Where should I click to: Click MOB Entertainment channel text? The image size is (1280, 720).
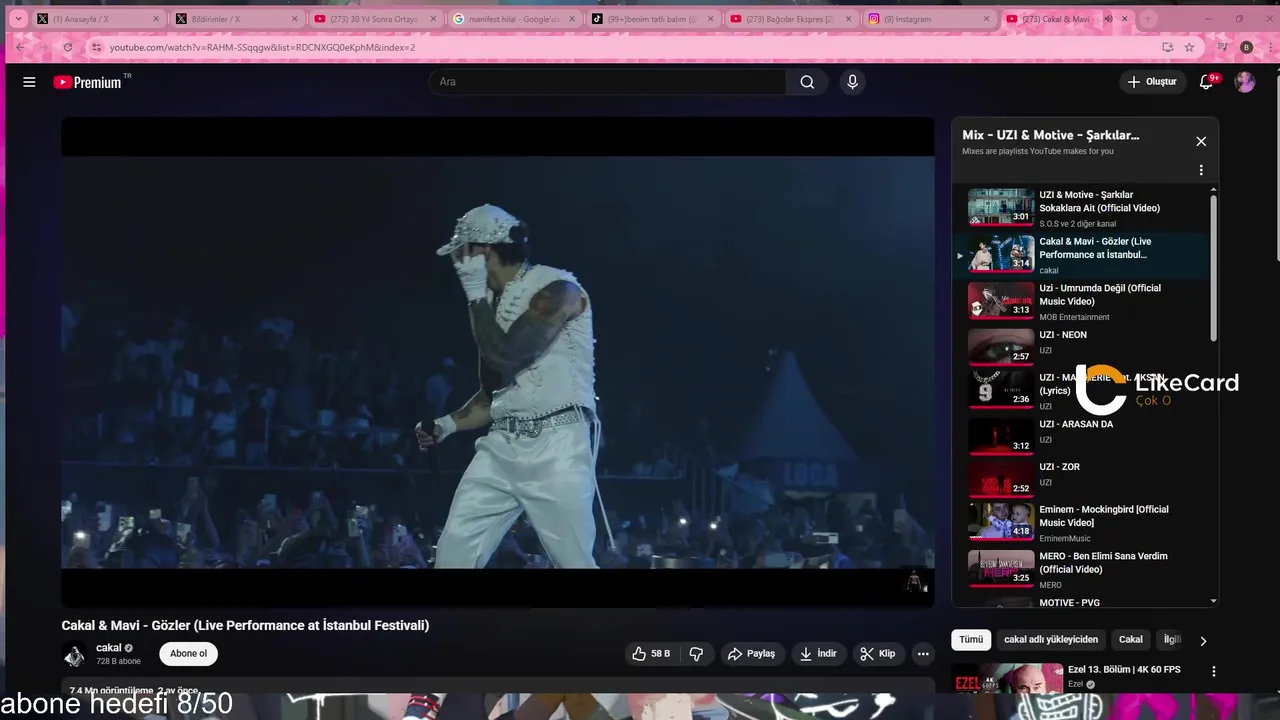click(1074, 317)
